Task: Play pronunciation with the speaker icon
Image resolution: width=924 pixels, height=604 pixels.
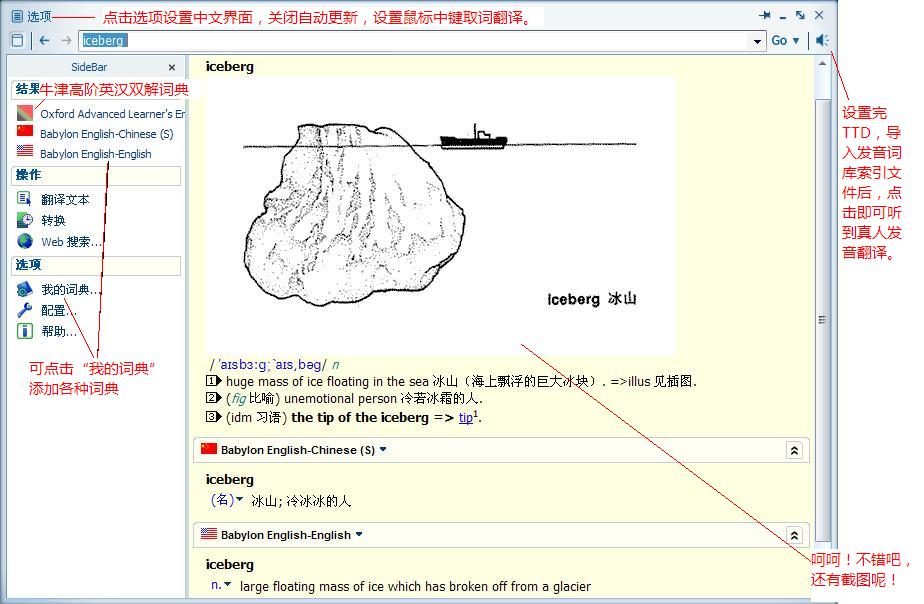Action: point(822,40)
